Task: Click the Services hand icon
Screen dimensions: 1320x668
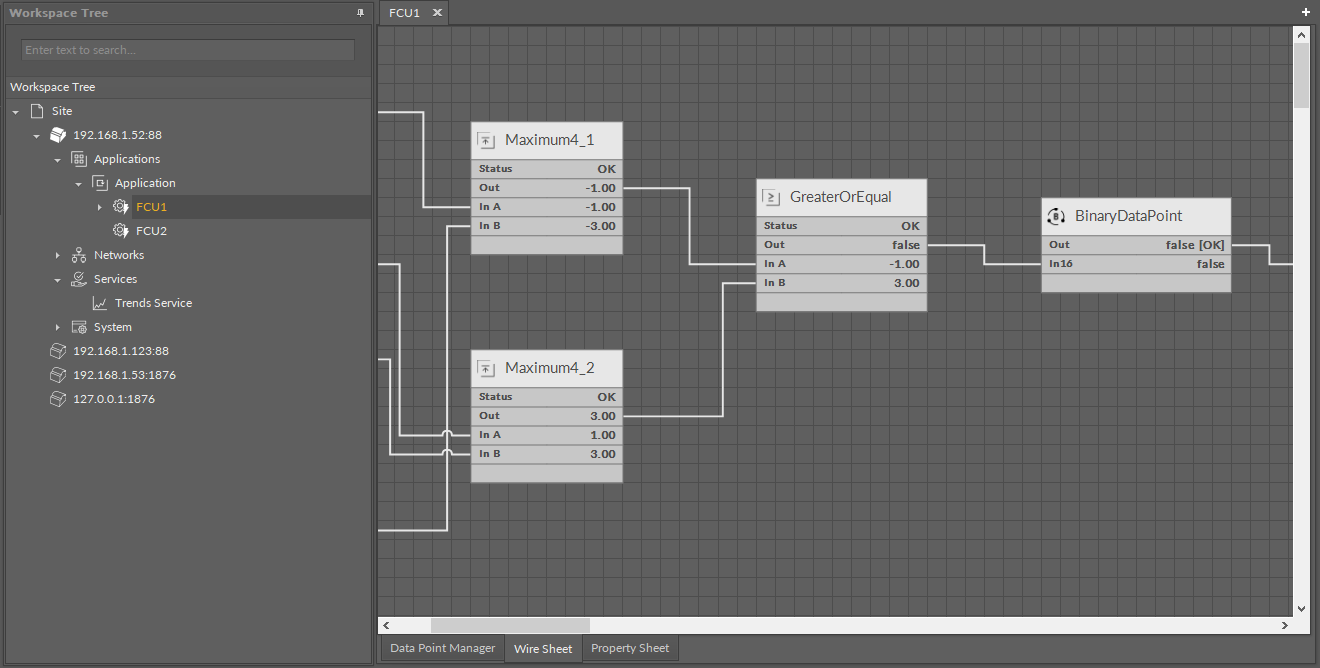Action: pos(78,278)
